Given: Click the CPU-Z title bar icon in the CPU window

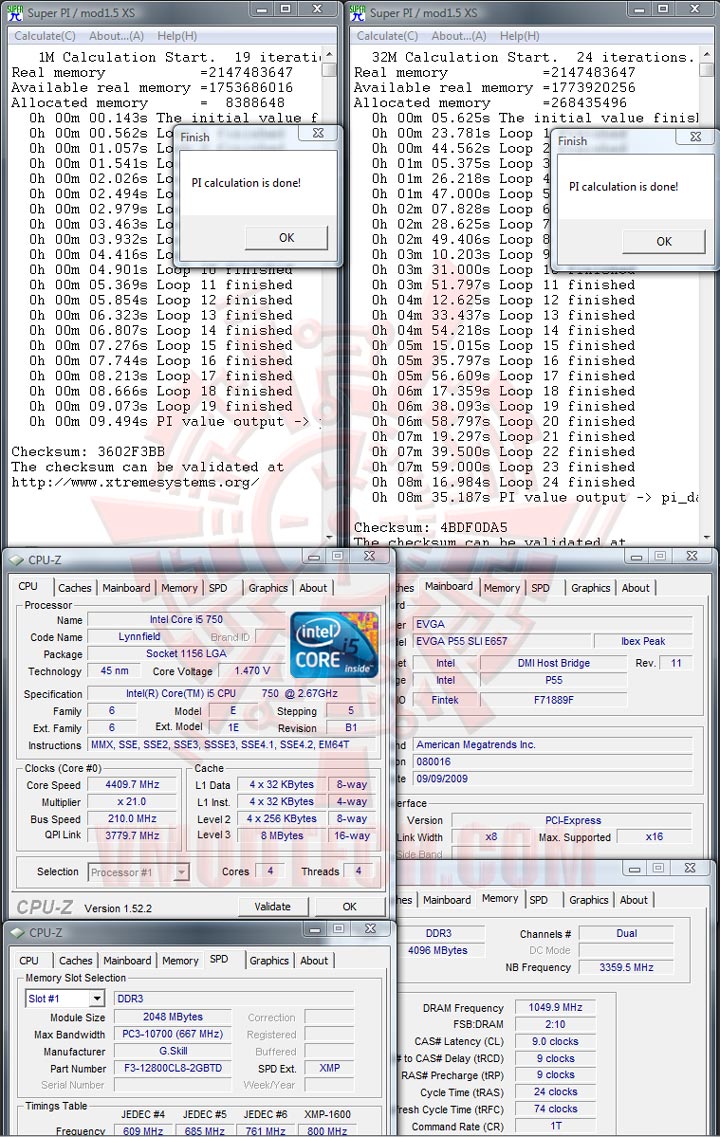Looking at the screenshot, I should (17, 560).
